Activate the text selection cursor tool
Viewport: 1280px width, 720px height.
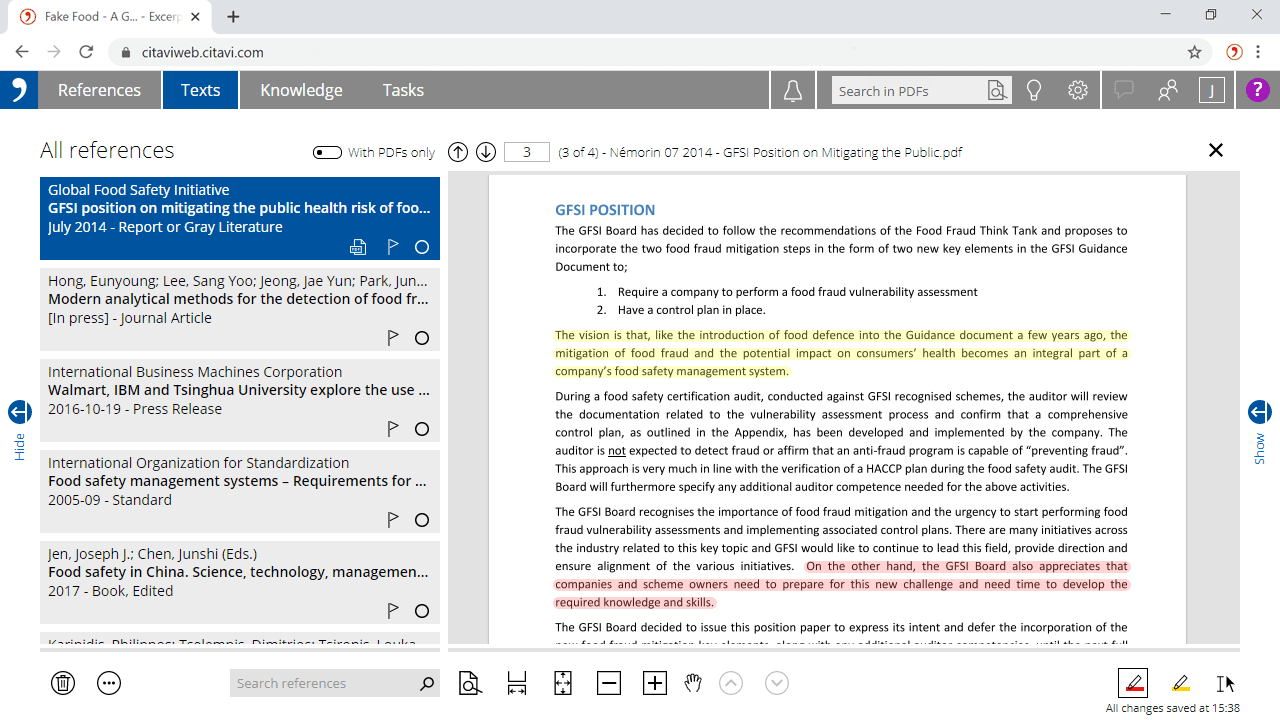click(x=1223, y=683)
